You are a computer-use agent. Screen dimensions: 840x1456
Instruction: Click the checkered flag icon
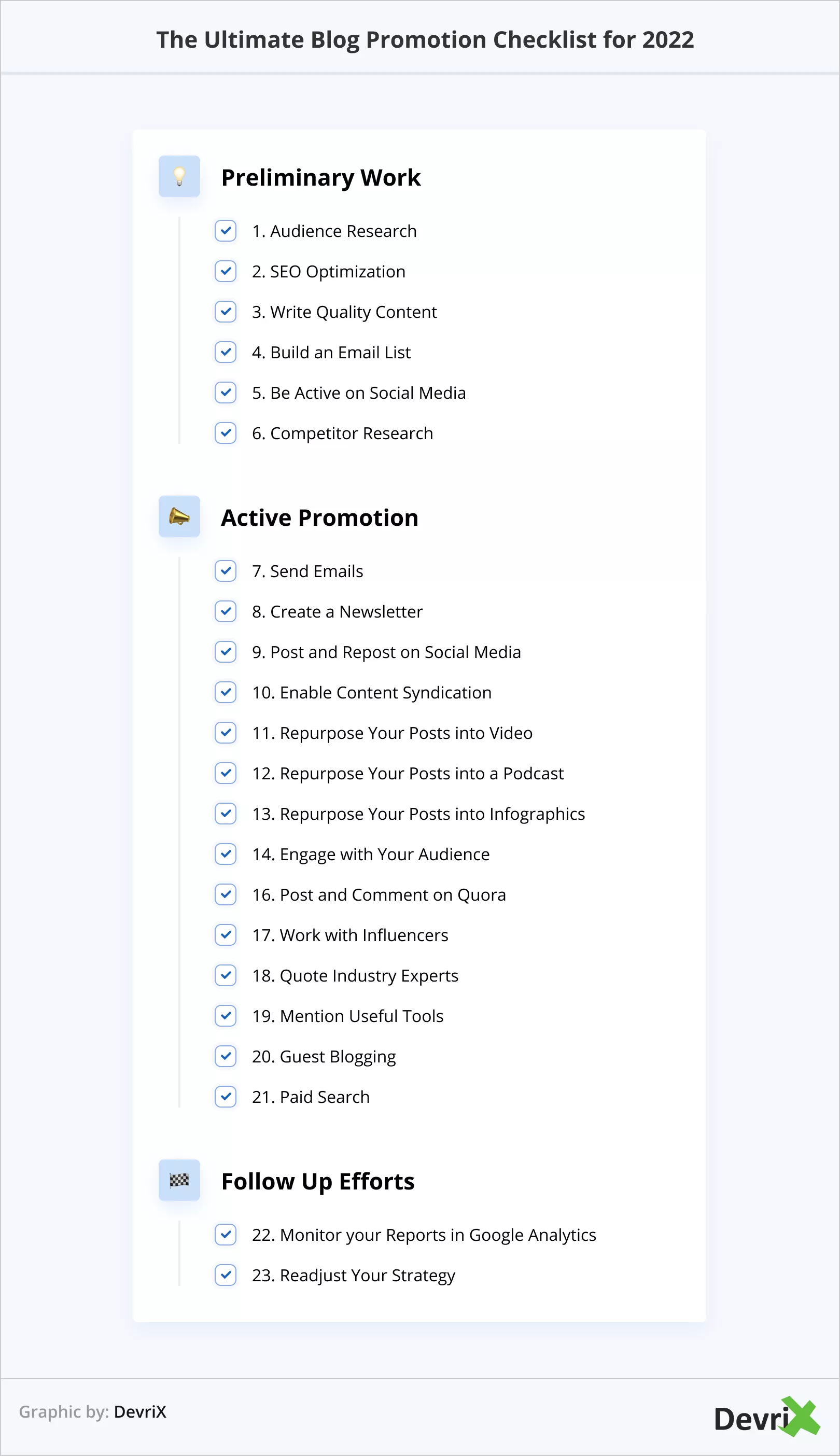(x=179, y=1180)
